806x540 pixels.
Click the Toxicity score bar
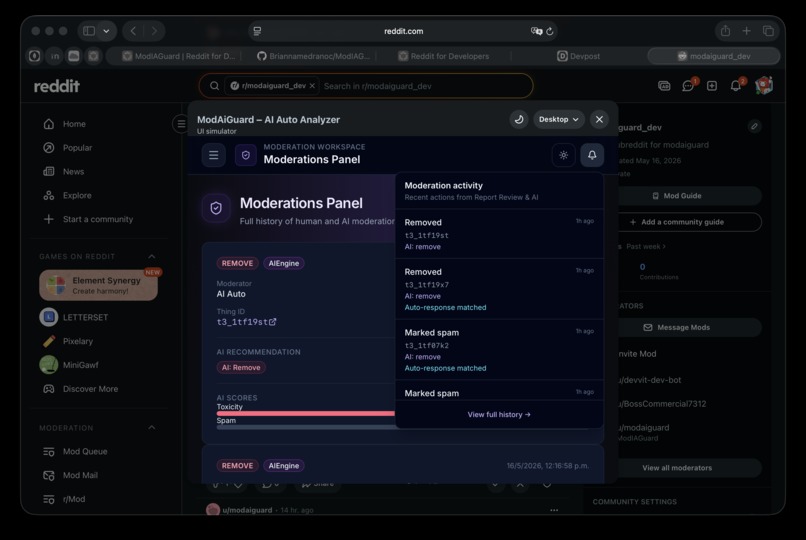(x=306, y=413)
